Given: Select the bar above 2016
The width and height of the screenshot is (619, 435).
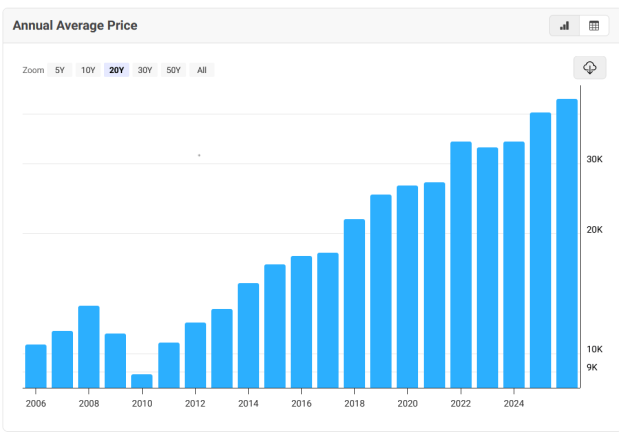Looking at the screenshot, I should (301, 322).
